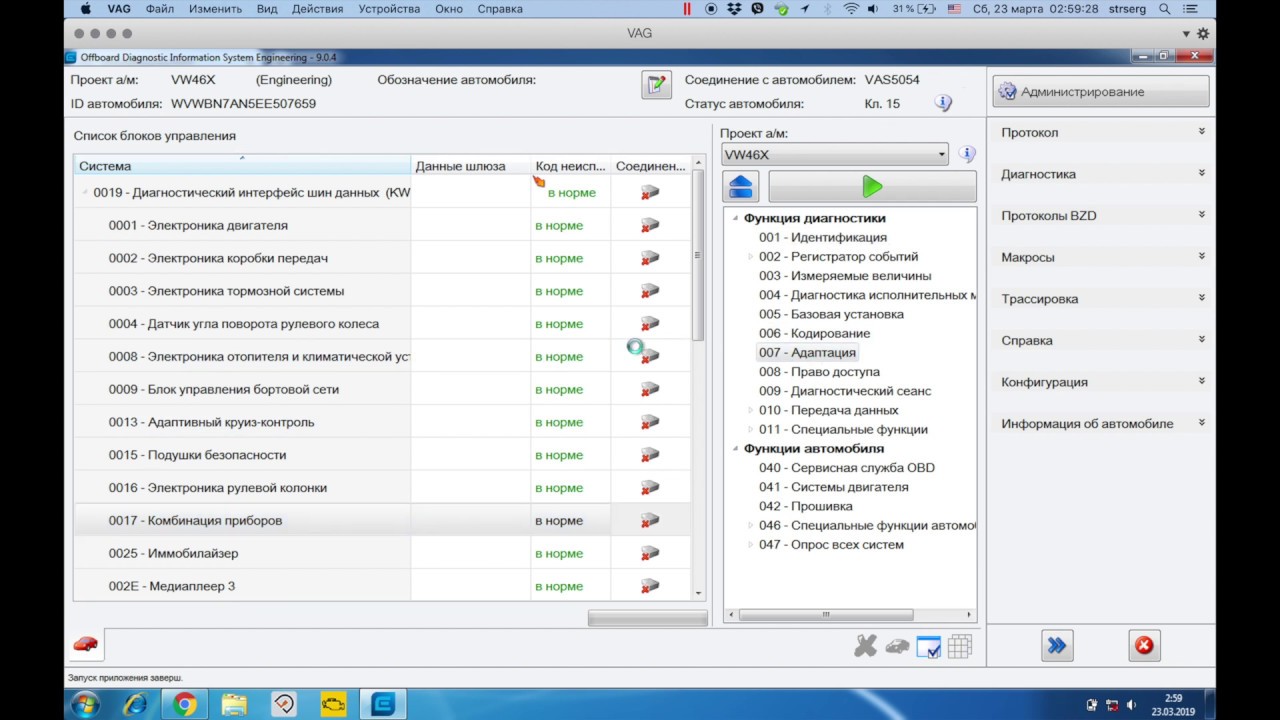Click info icon next to Кл. 15
1280x720 pixels.
(x=943, y=103)
